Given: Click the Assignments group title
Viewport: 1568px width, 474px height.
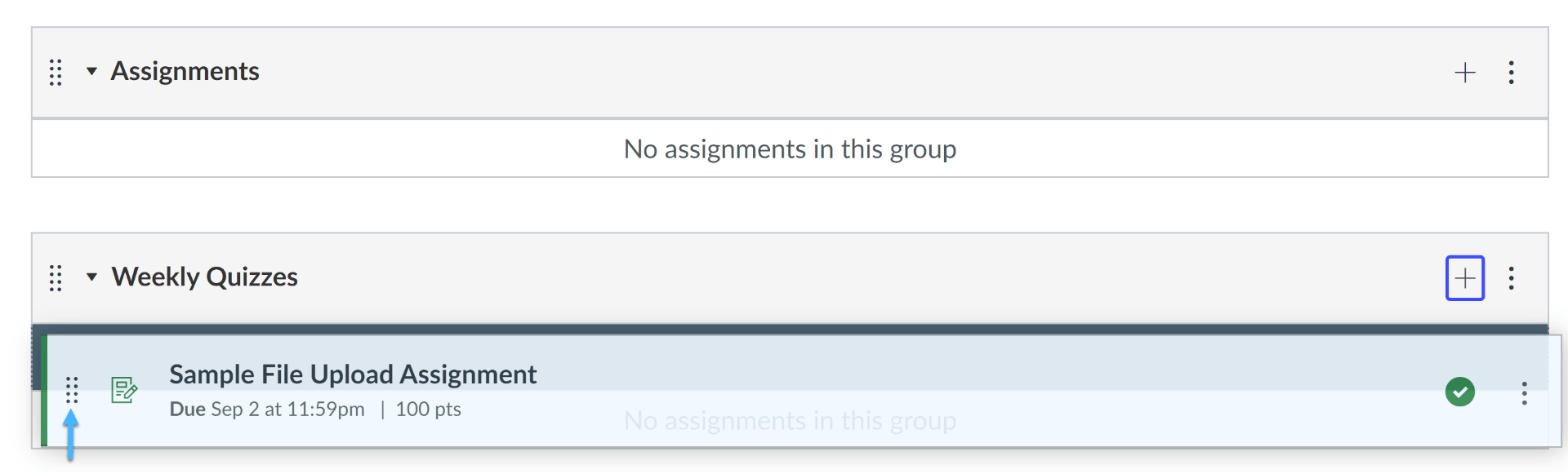Looking at the screenshot, I should [185, 72].
